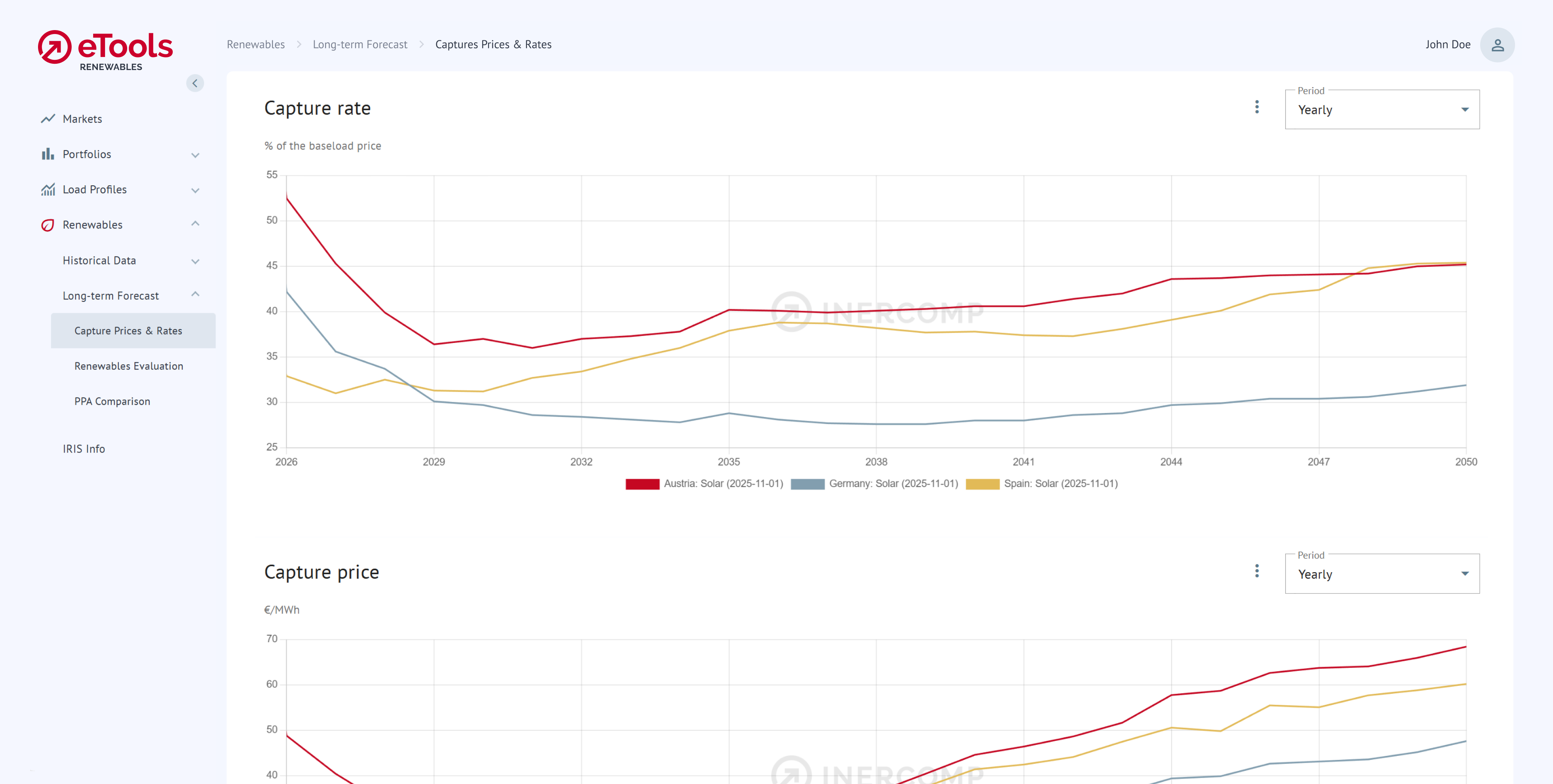Open the Renewables Evaluation page
Image resolution: width=1553 pixels, height=784 pixels.
tap(128, 366)
